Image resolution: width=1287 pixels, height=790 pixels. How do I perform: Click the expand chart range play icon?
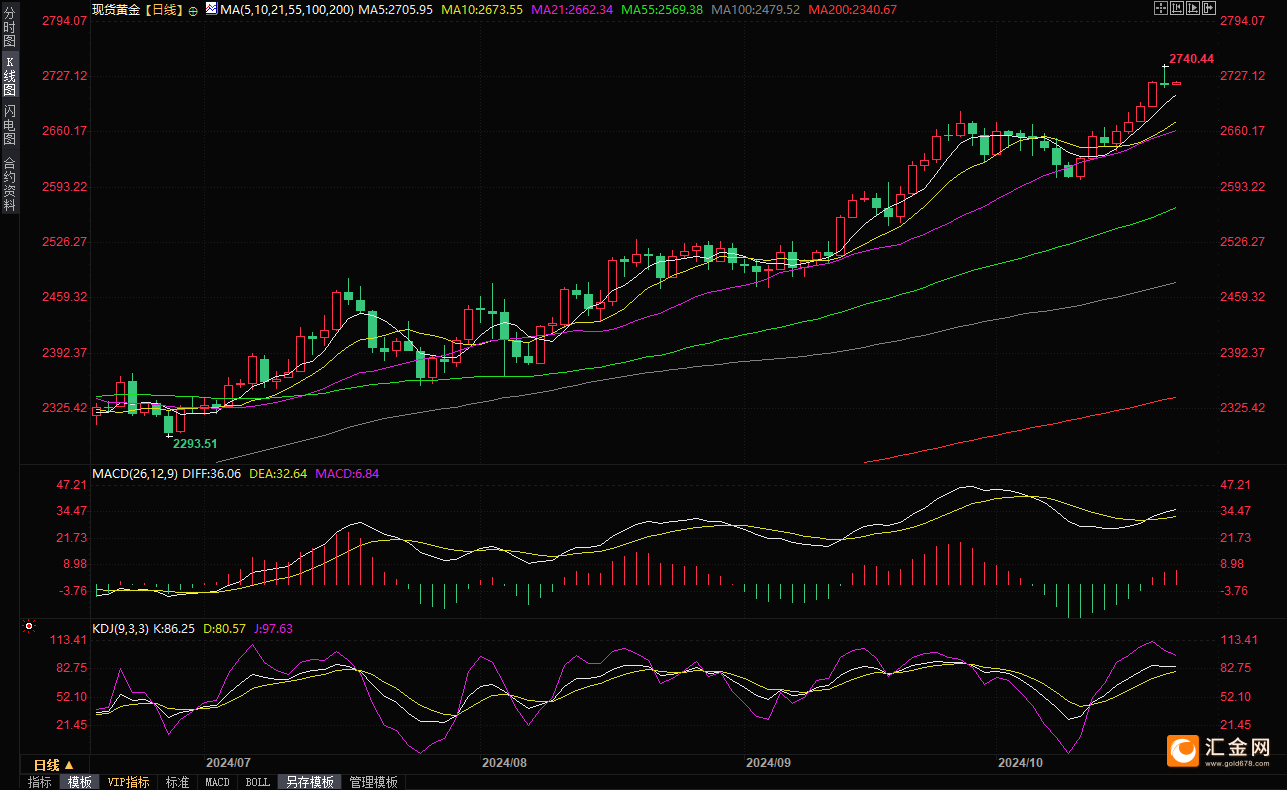1193,8
